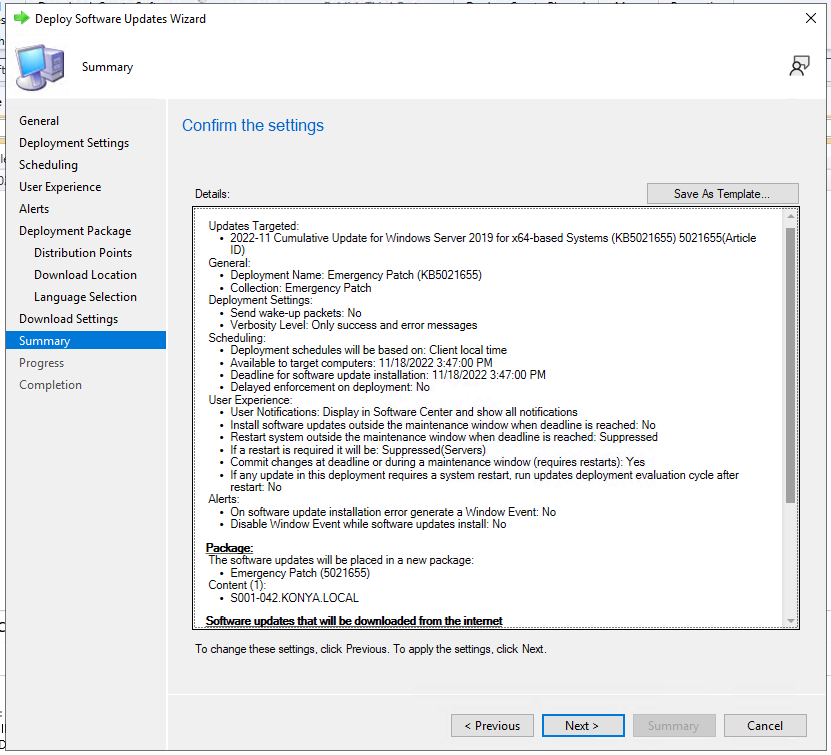Image resolution: width=831 pixels, height=755 pixels.
Task: Click the green arrow wizard title icon
Action: [21, 19]
